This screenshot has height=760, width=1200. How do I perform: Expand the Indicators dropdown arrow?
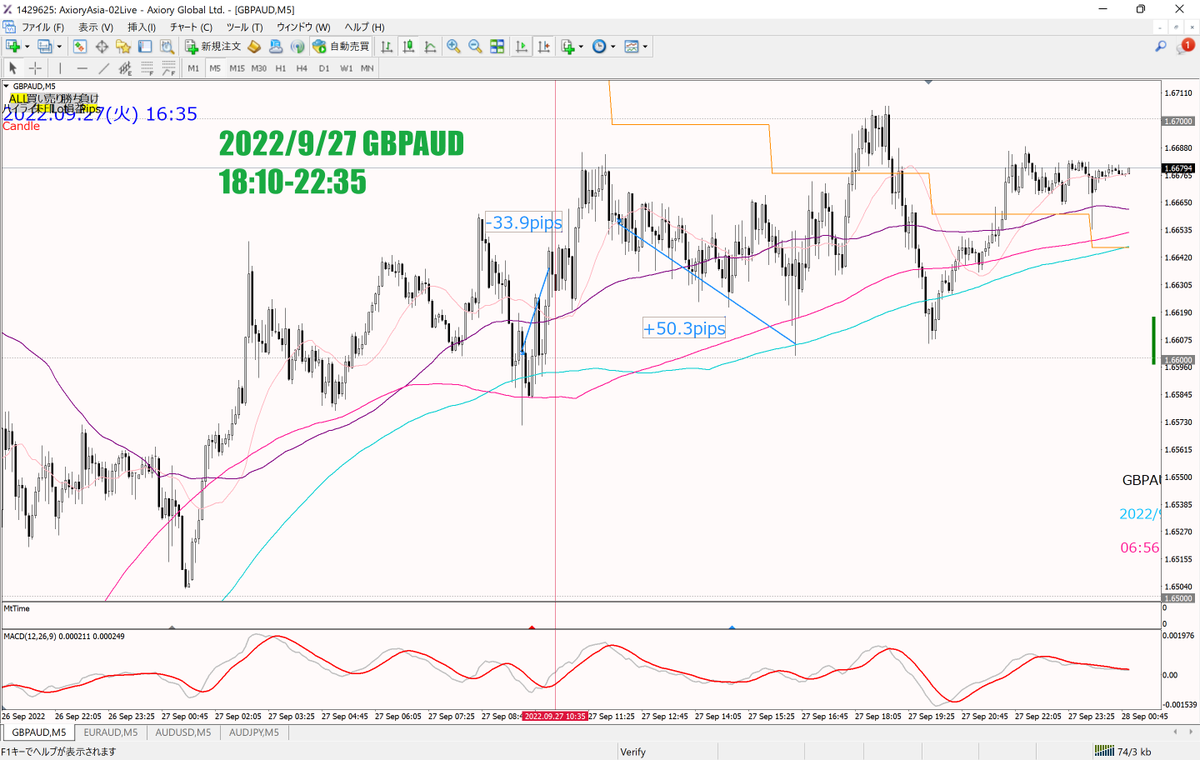[581, 47]
